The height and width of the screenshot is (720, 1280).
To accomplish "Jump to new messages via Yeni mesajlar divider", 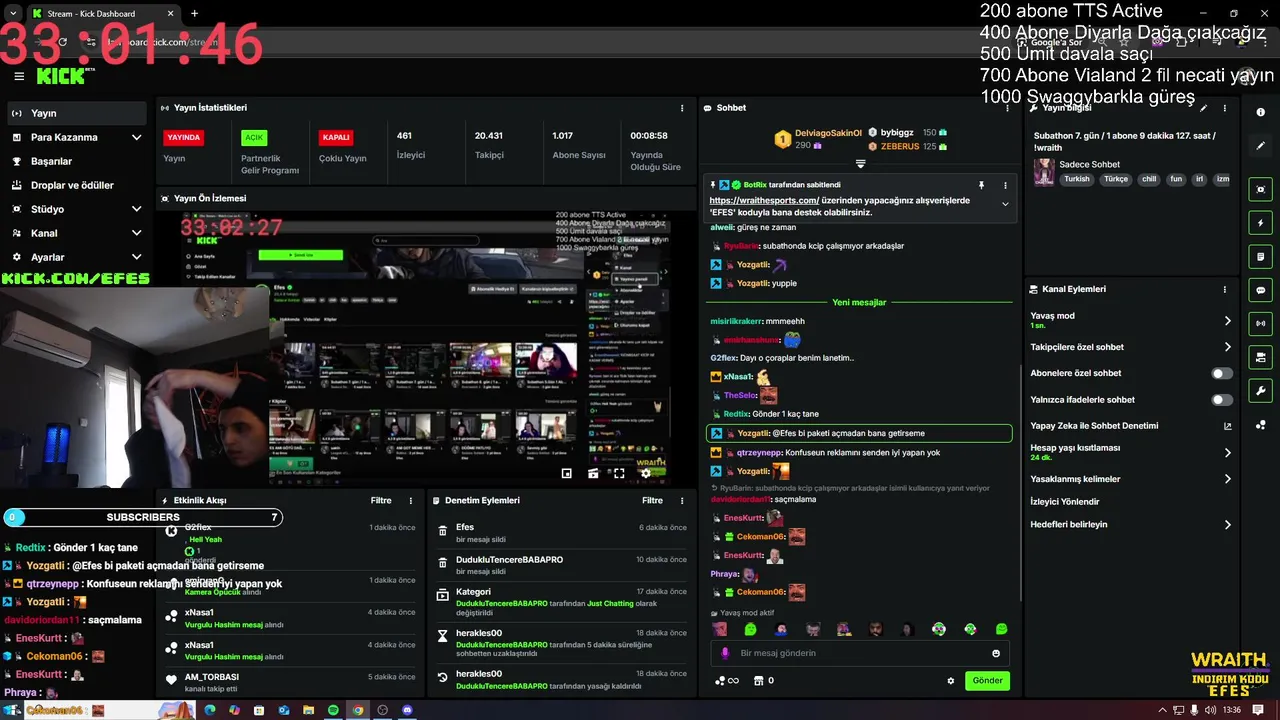I will tap(859, 302).
